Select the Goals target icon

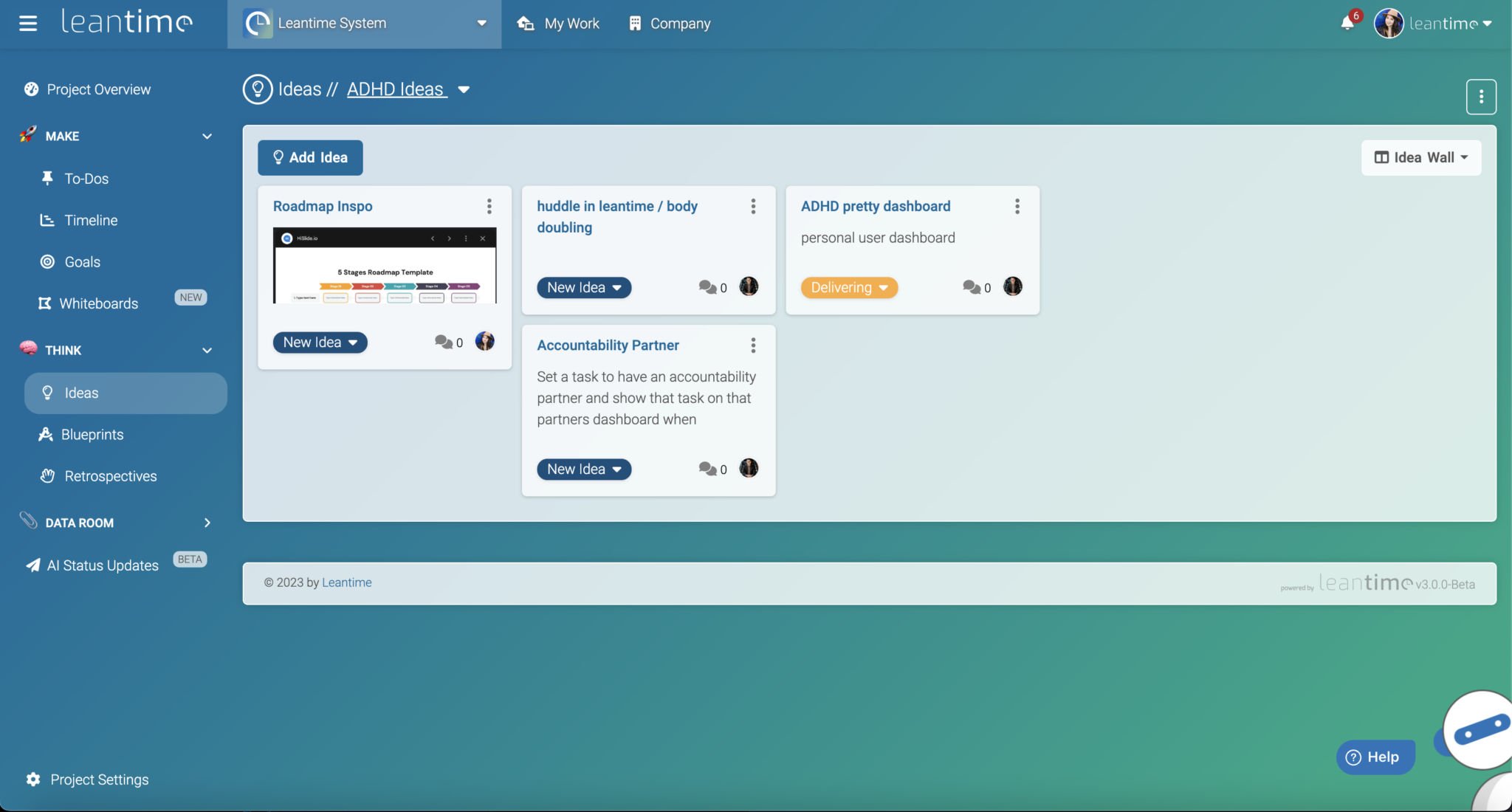pyautogui.click(x=47, y=261)
